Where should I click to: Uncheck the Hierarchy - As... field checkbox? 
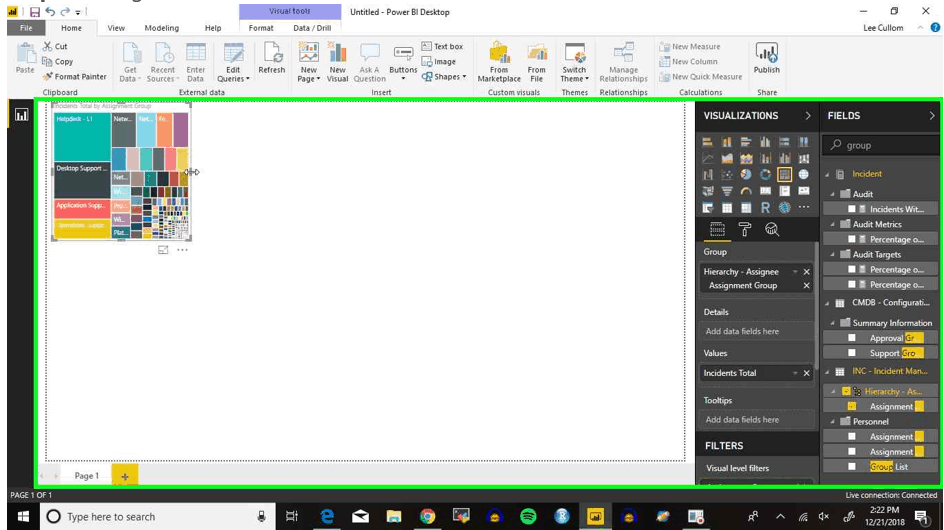(x=846, y=391)
